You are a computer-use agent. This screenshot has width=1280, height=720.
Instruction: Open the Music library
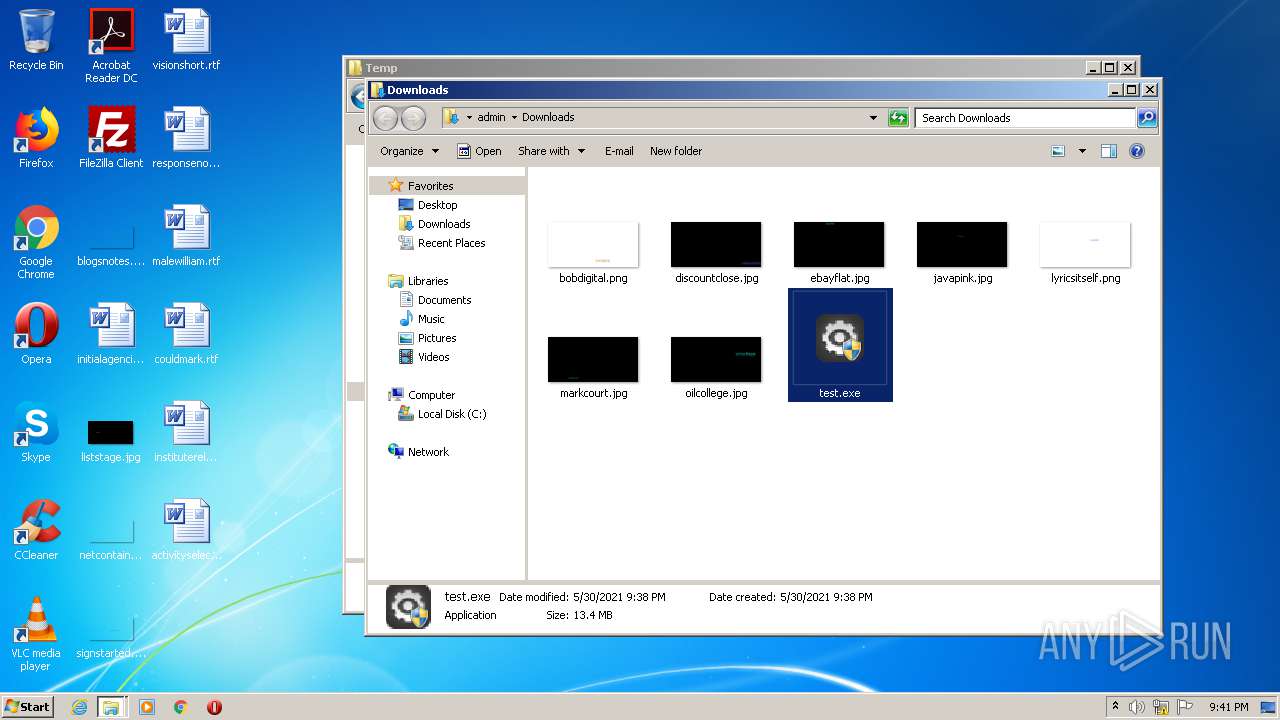point(422,319)
